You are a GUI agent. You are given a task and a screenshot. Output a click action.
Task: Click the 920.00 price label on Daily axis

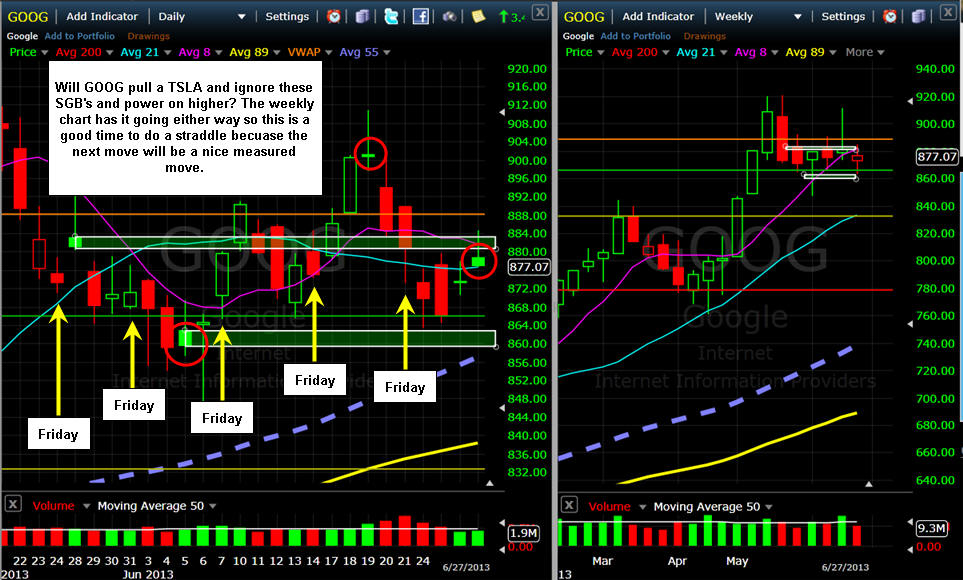pos(527,69)
